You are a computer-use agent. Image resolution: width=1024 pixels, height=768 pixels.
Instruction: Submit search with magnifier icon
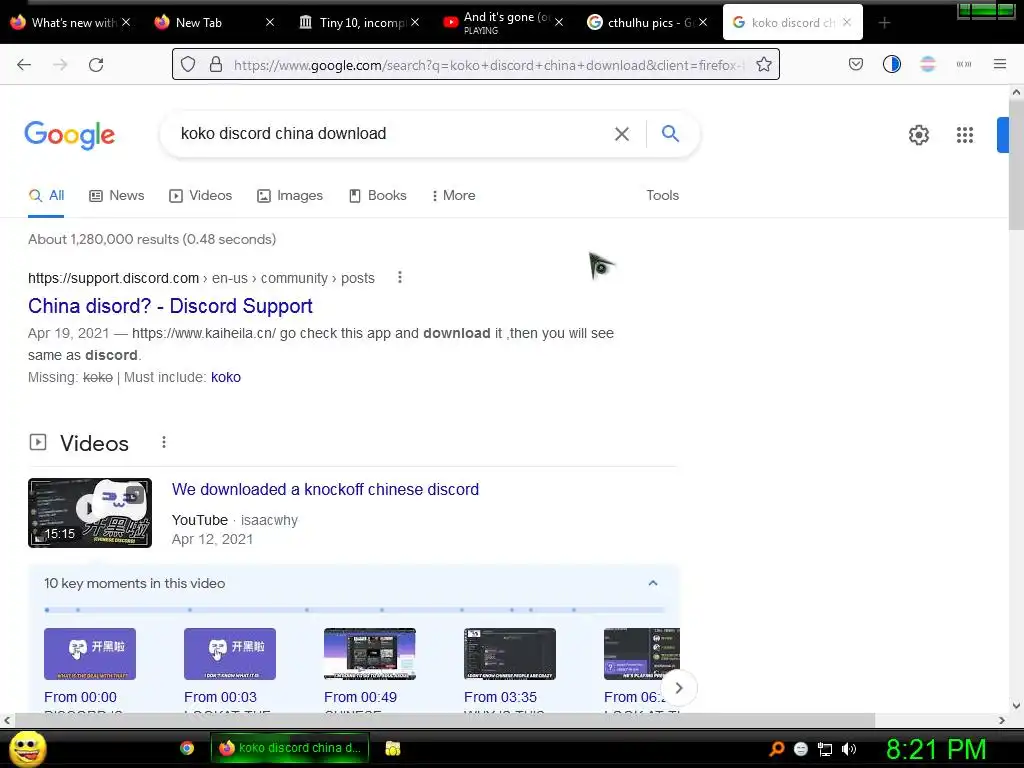click(x=670, y=134)
